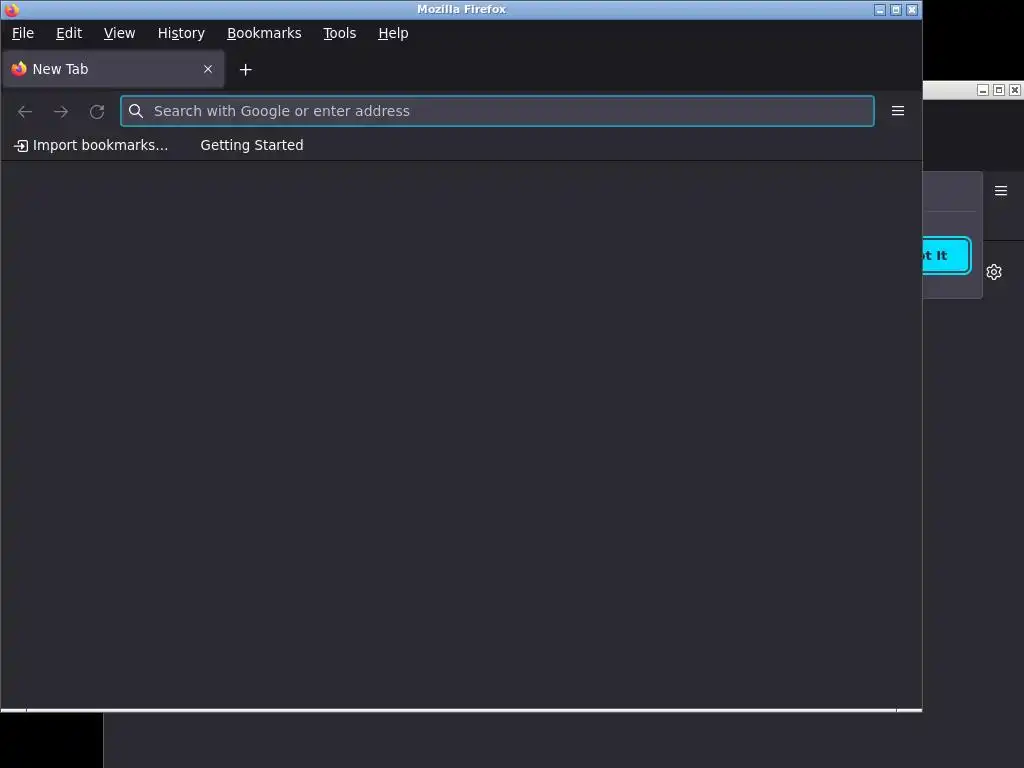
Task: Open the front Firefox application hamburger menu
Action: point(898,111)
